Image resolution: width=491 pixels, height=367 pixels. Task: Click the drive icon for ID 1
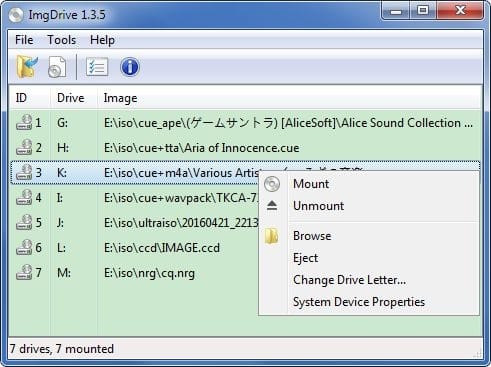pos(24,122)
